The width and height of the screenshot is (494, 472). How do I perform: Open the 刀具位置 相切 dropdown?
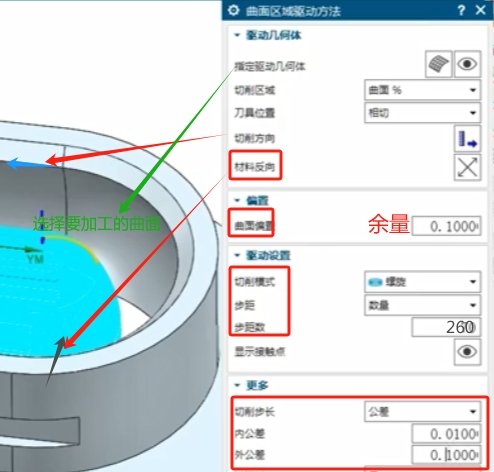(423, 113)
